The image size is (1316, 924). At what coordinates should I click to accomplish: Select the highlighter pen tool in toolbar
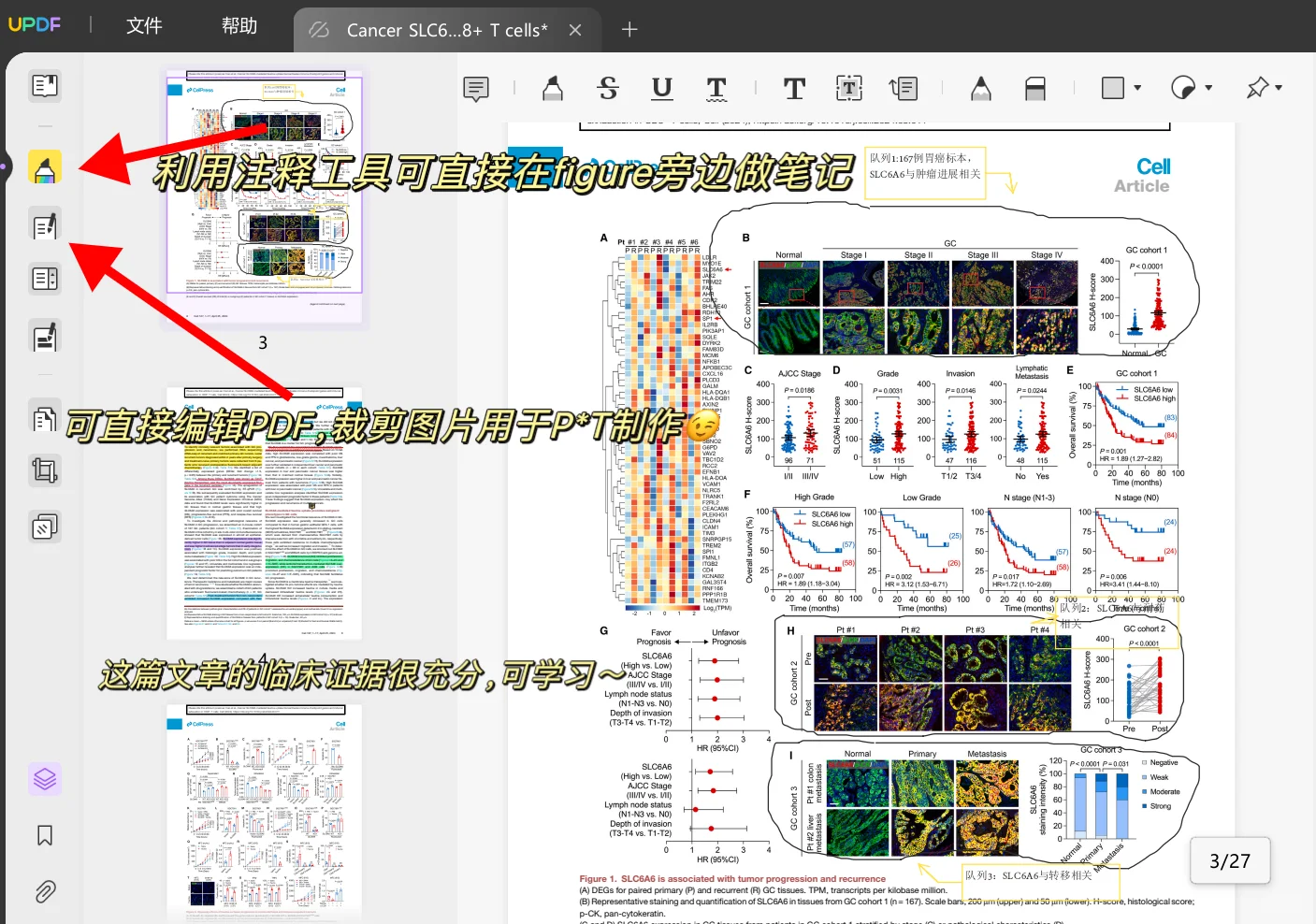553,89
